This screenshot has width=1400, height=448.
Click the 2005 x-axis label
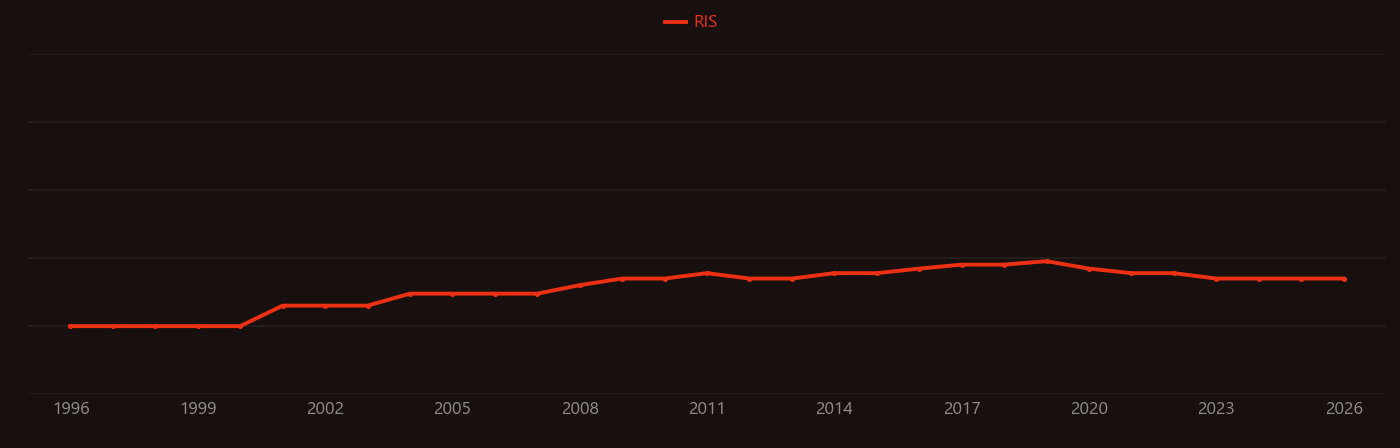pos(452,409)
